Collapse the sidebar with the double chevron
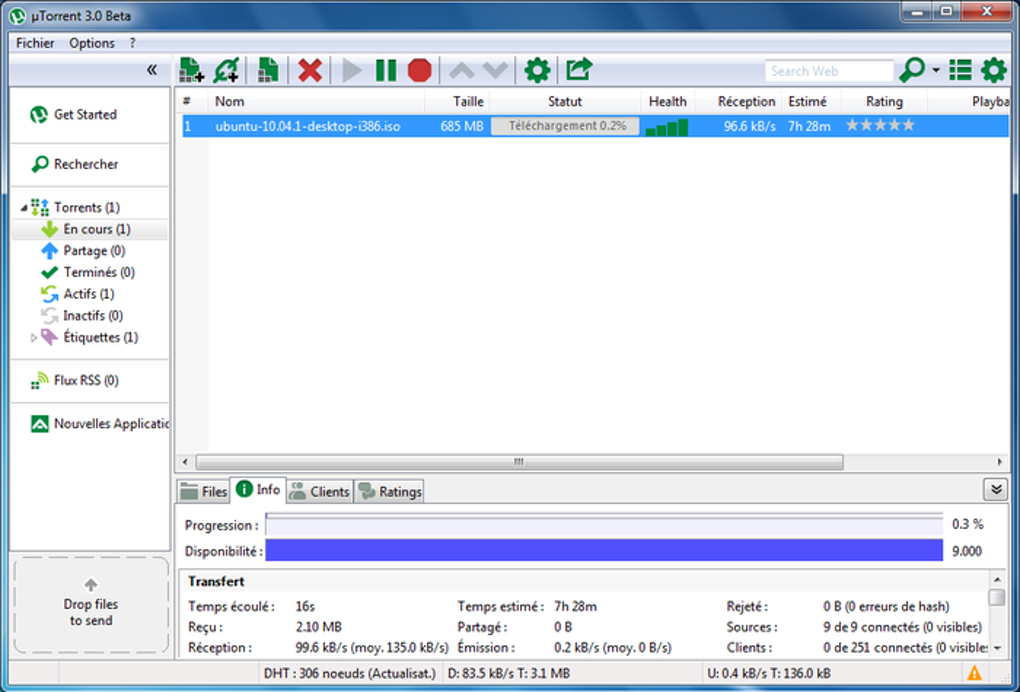Screen dimensions: 1020x692 (152, 70)
